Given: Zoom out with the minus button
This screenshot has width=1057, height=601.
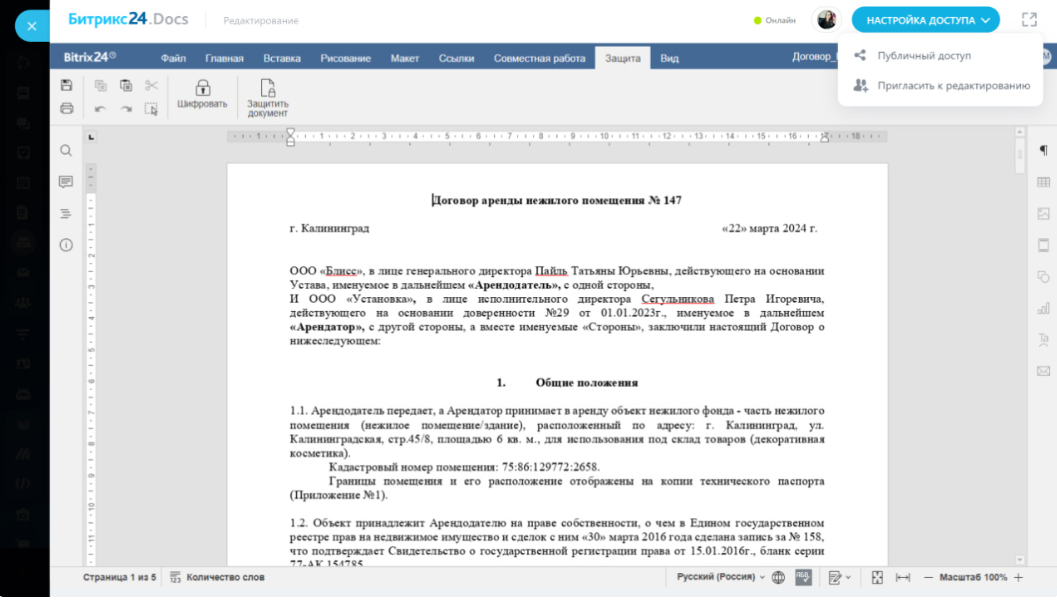Looking at the screenshot, I should [x=928, y=577].
